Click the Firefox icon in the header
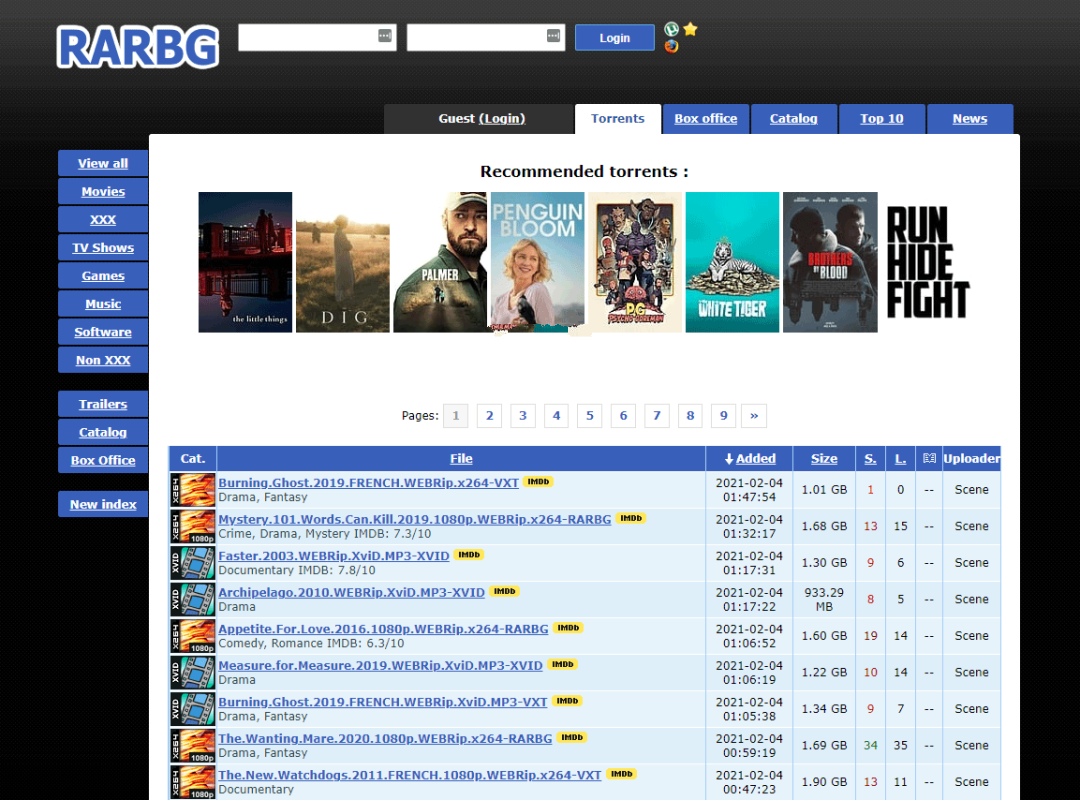Viewport: 1080px width, 800px height. click(671, 46)
